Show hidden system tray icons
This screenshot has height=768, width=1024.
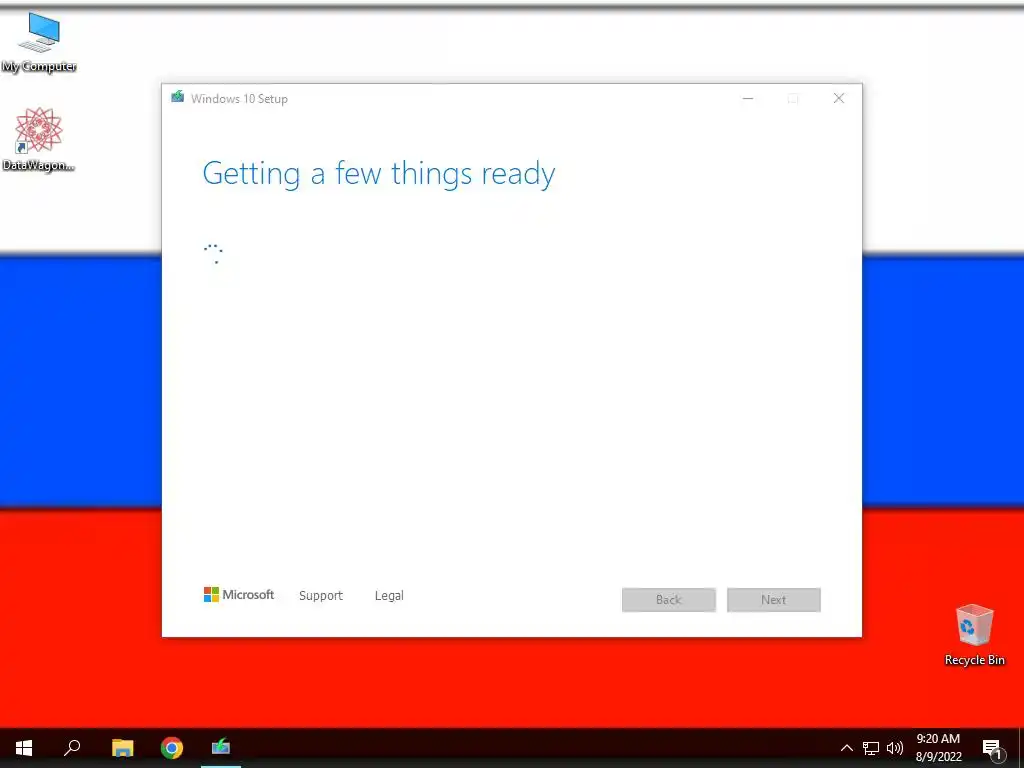(846, 748)
